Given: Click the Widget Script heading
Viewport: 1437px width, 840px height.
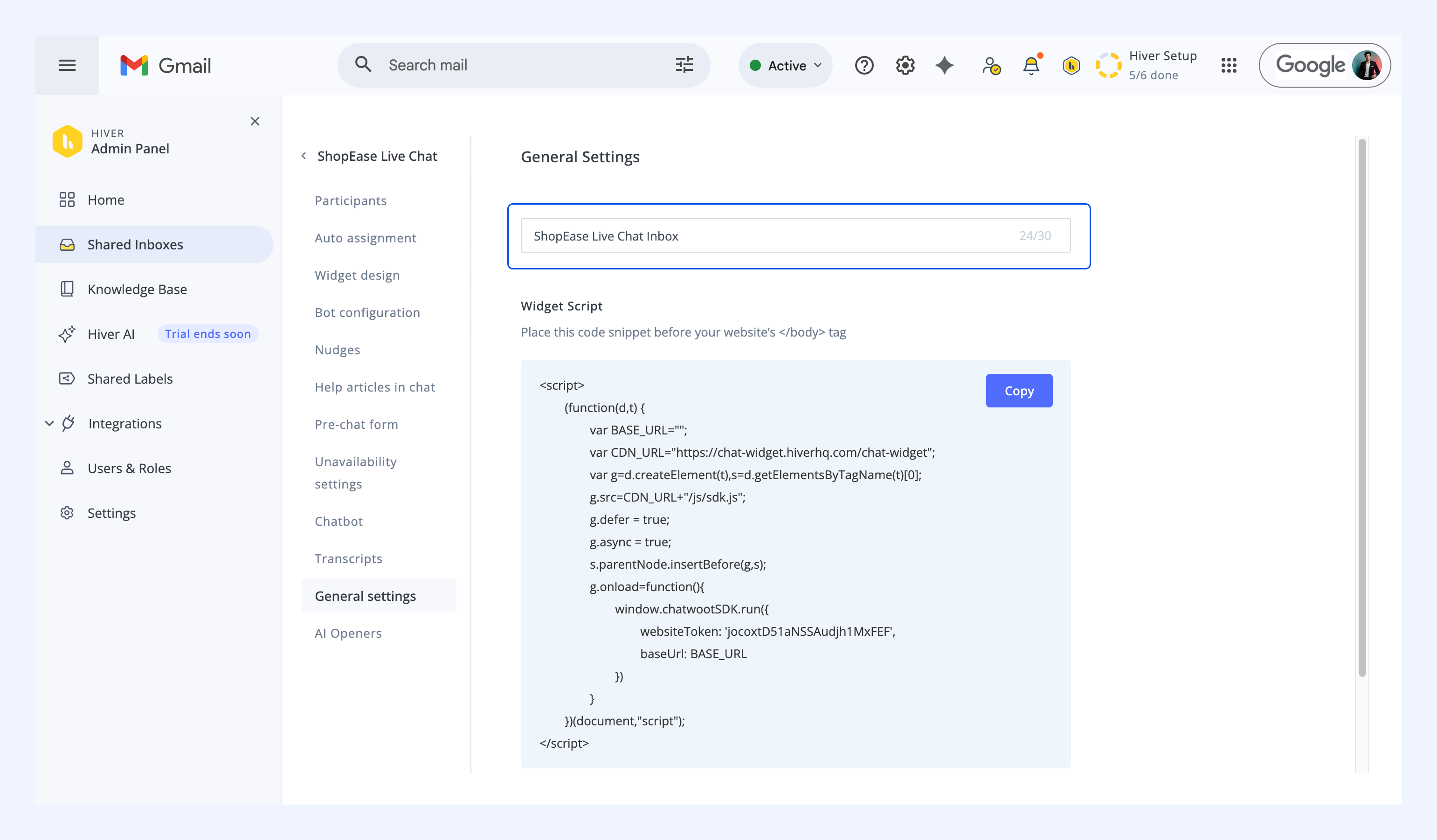Looking at the screenshot, I should [561, 306].
